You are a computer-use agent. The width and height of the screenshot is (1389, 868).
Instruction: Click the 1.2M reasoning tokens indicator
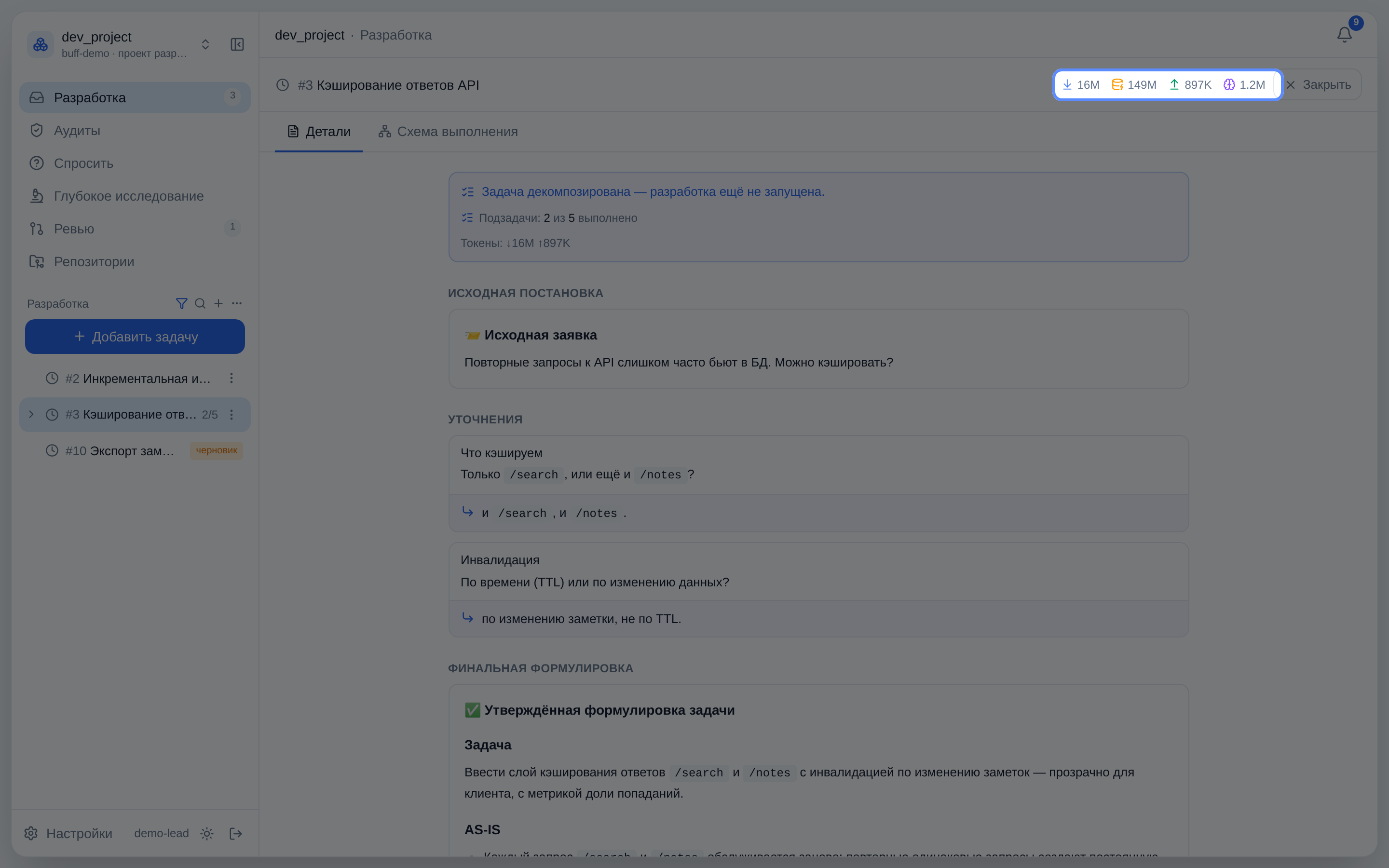[x=1244, y=85]
